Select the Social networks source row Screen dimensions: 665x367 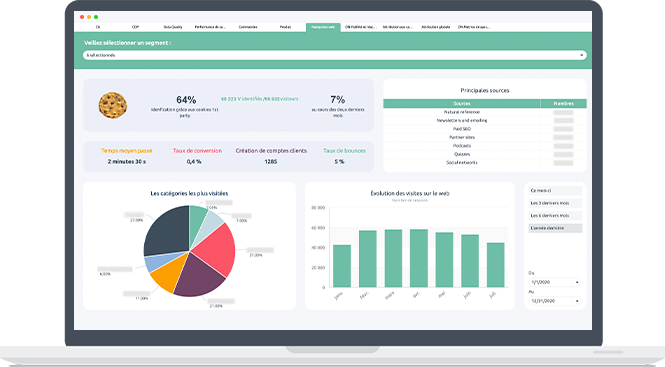coord(485,163)
